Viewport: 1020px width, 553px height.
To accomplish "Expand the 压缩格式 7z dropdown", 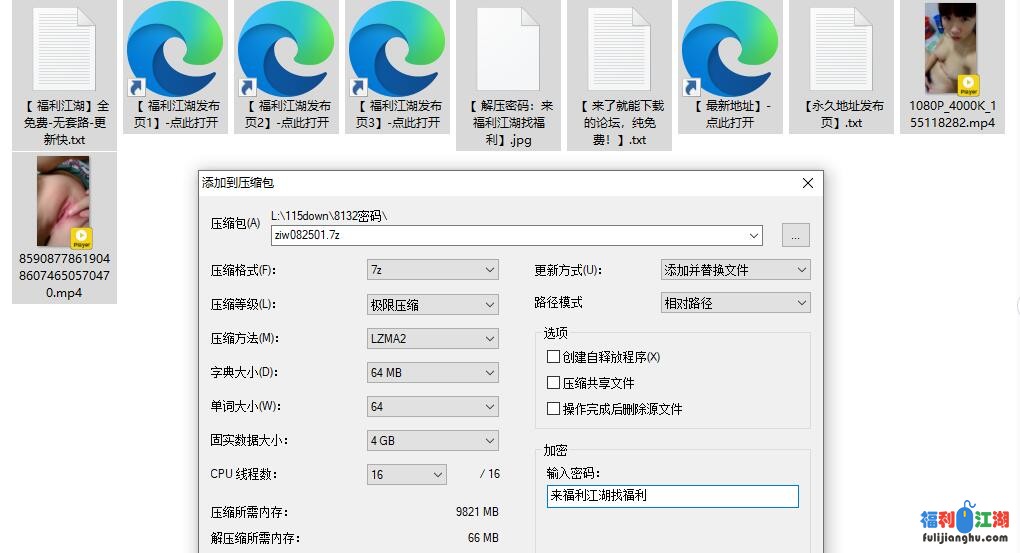I will click(x=432, y=270).
